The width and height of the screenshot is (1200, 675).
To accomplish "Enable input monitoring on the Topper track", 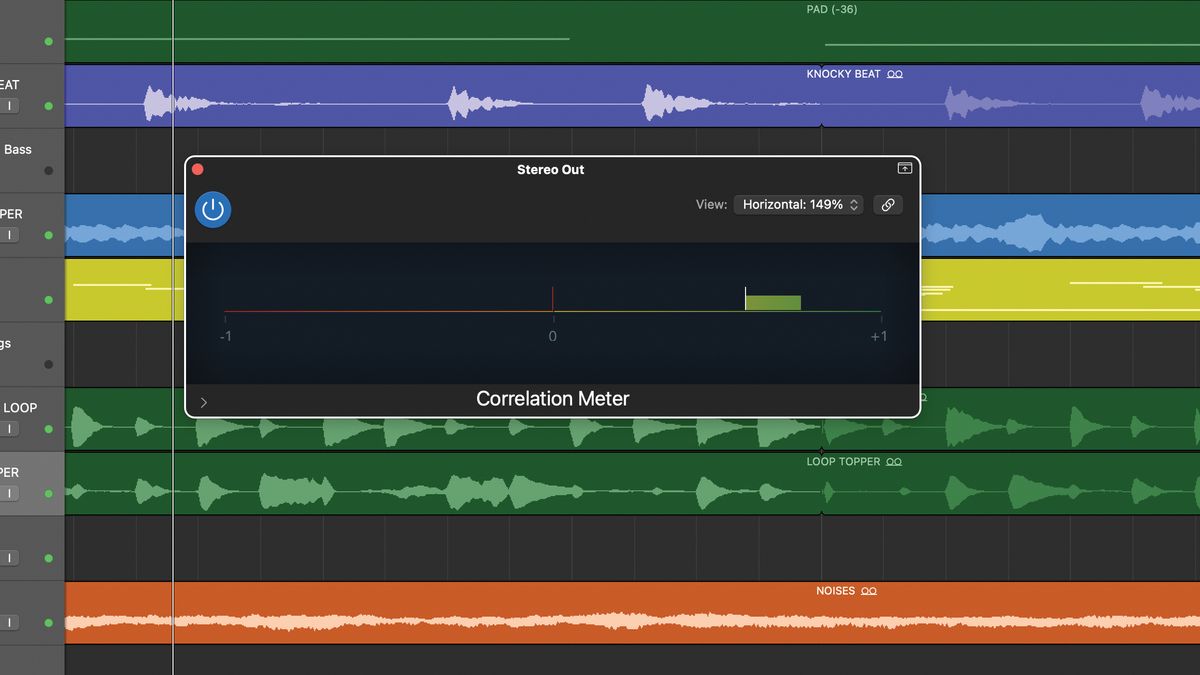I will (11, 493).
